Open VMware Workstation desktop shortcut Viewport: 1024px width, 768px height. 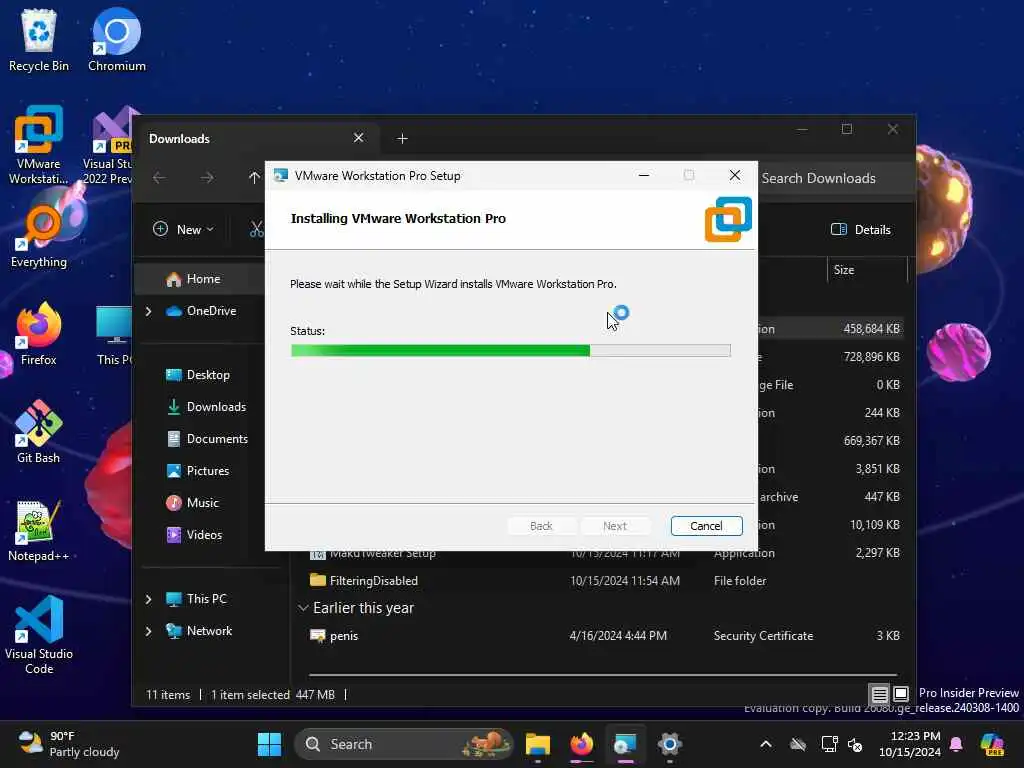point(39,145)
